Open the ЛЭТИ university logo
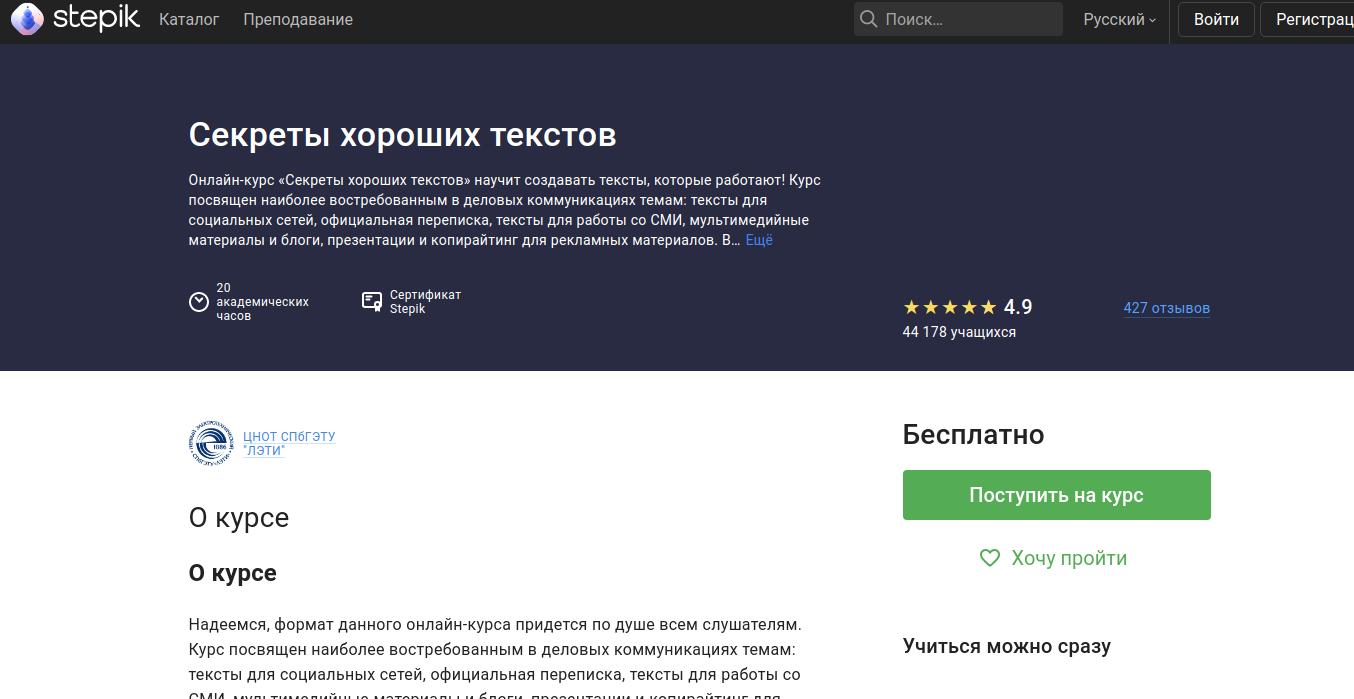Screen dimensions: 1354x699 (211, 443)
